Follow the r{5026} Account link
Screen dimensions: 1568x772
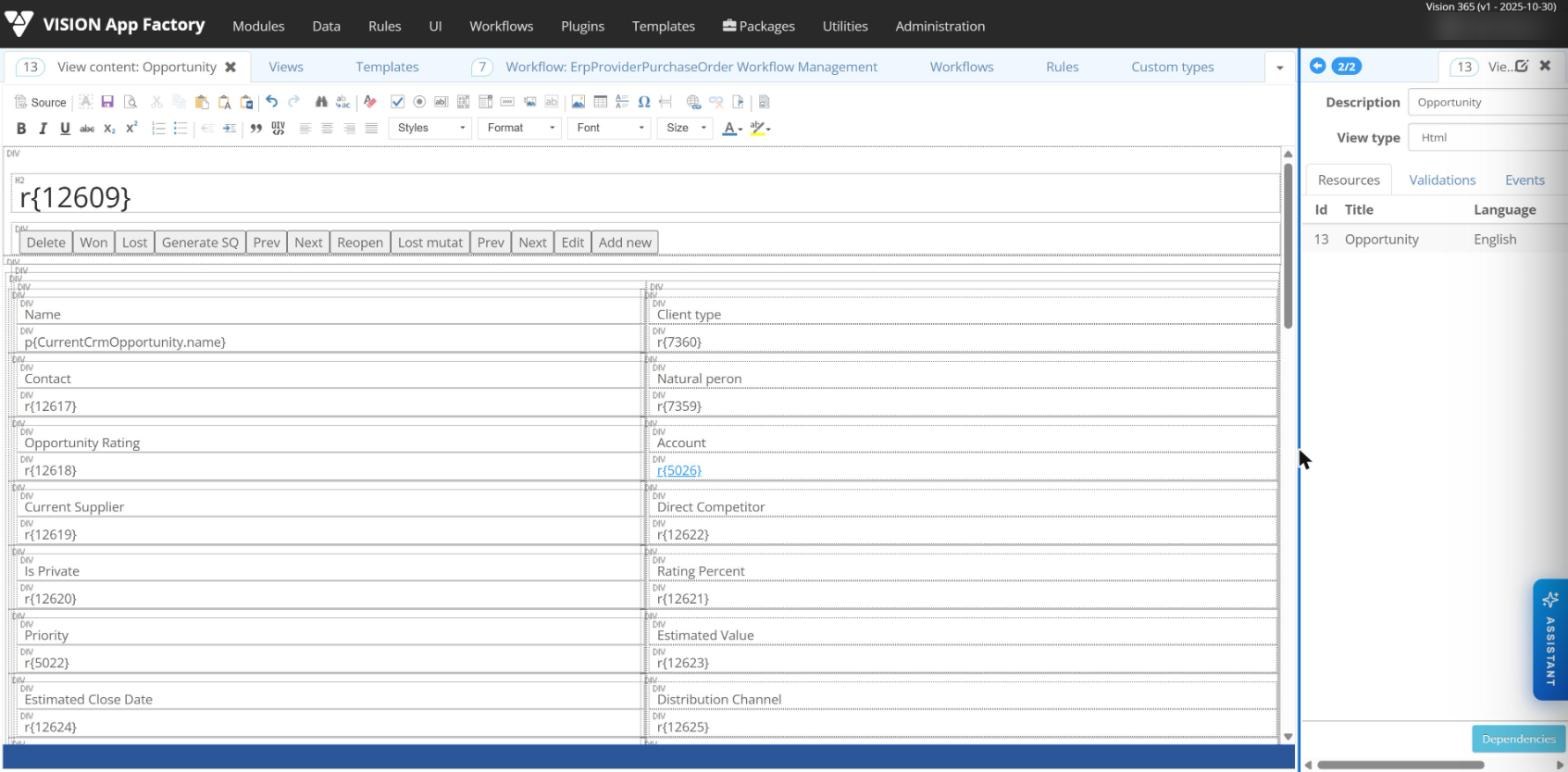point(679,470)
